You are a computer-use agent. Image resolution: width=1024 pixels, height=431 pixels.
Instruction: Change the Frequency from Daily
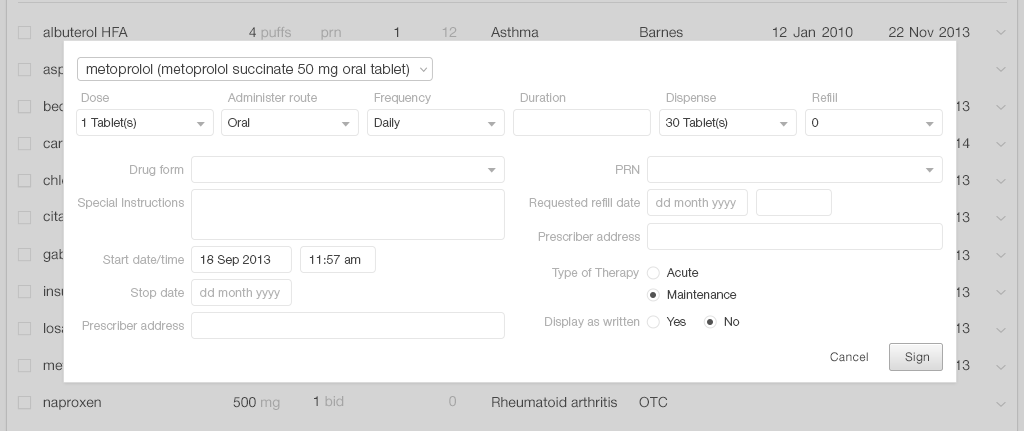[x=436, y=122]
